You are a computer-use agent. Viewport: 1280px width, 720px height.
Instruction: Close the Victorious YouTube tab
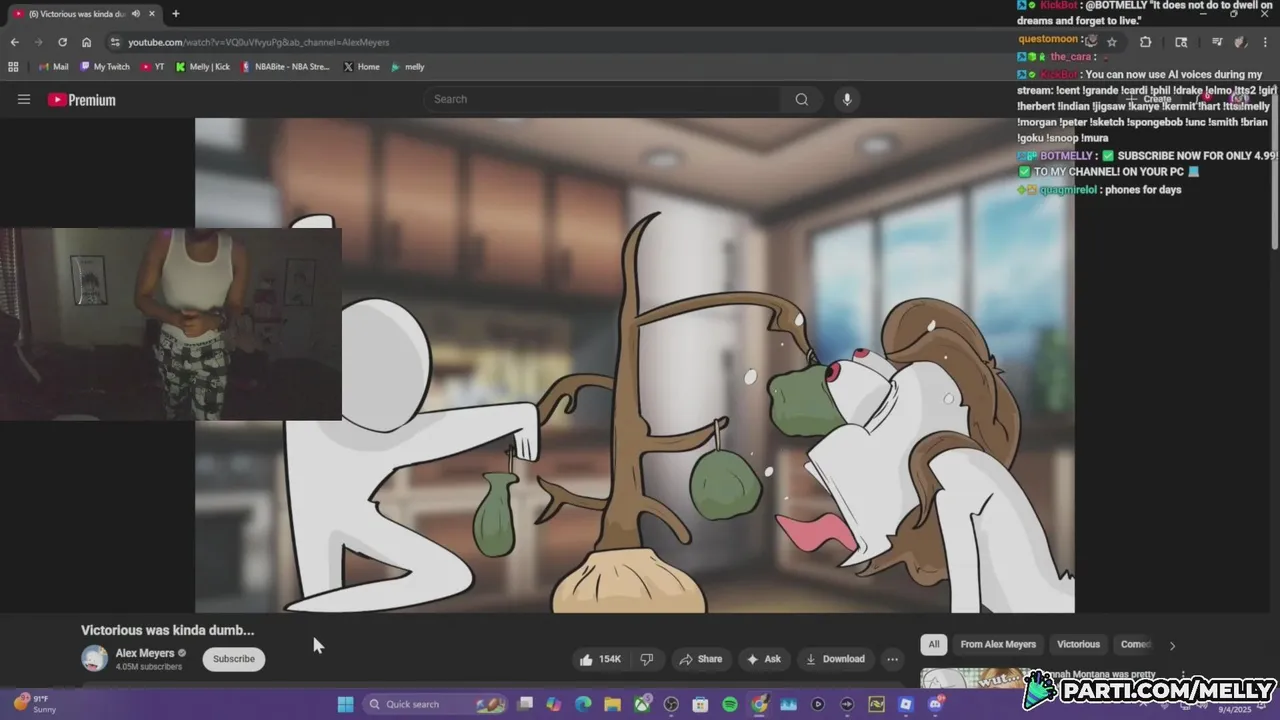pos(152,14)
